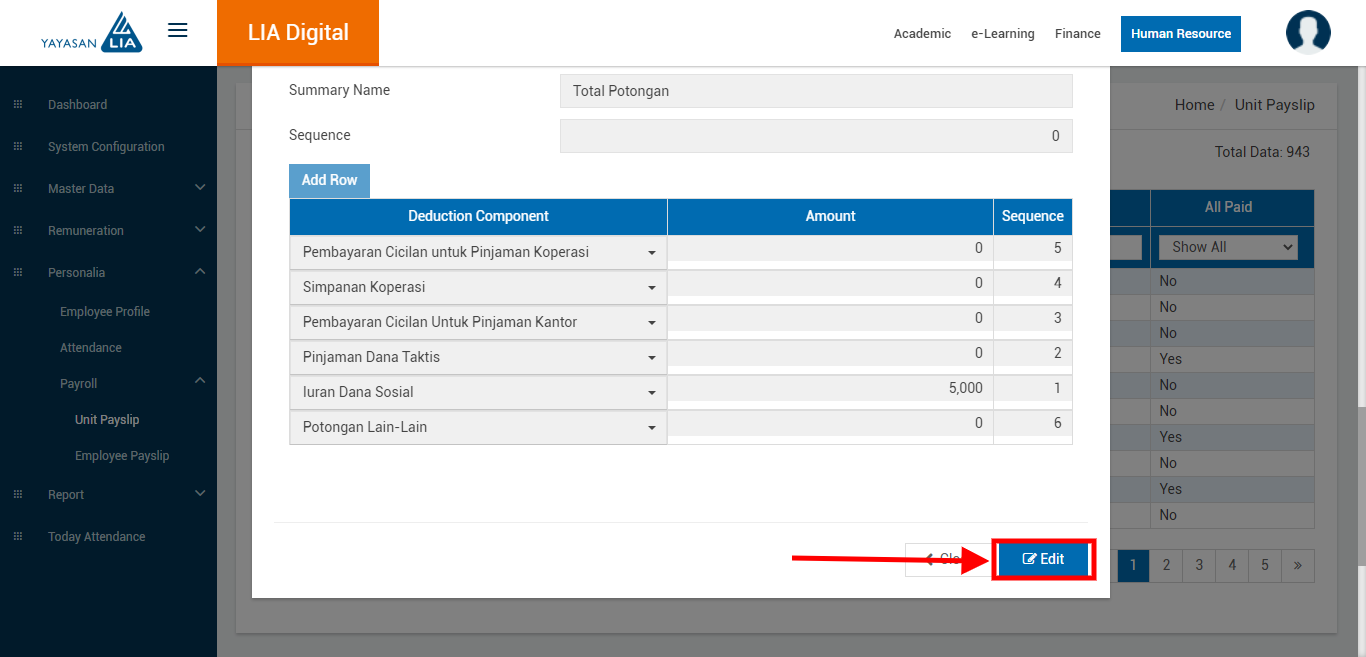Click the Yayasan LIA logo
Image resolution: width=1366 pixels, height=657 pixels.
[x=92, y=33]
